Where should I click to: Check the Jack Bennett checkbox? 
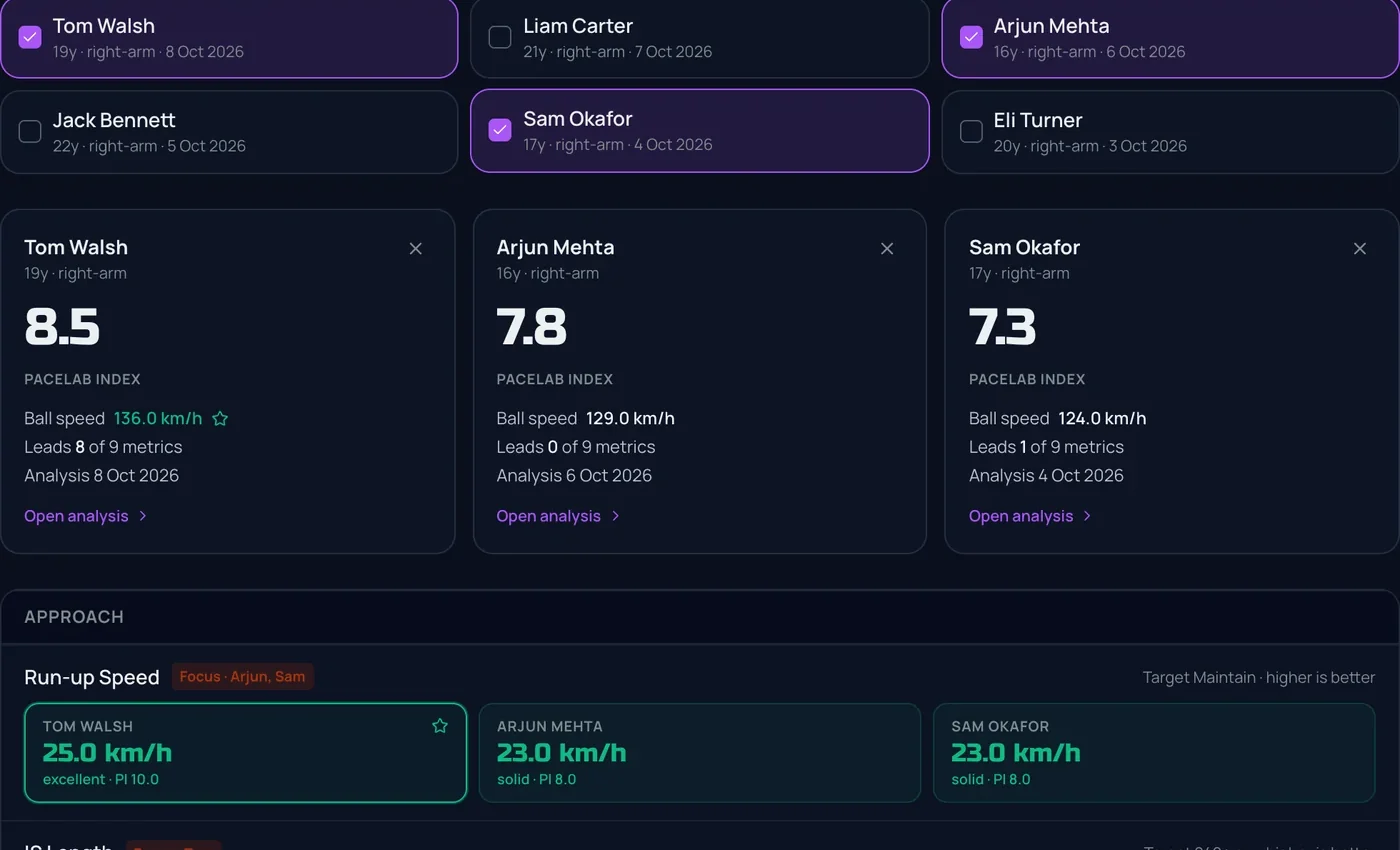(30, 131)
